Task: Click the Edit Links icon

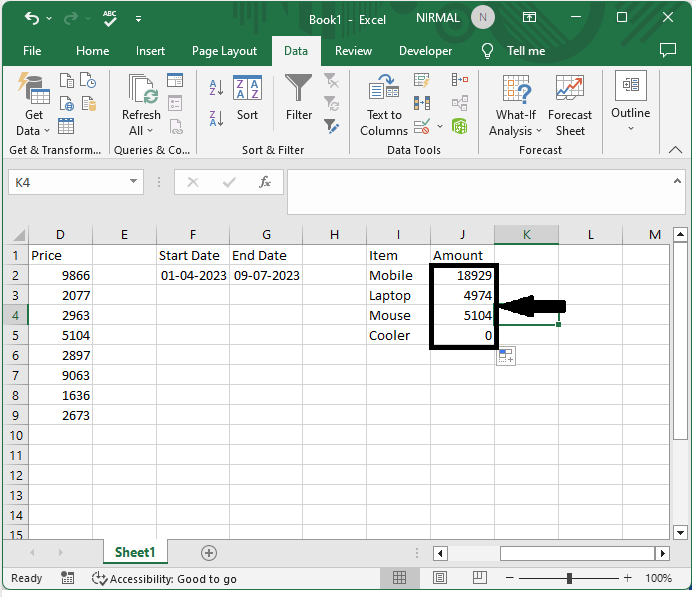Action: click(x=176, y=127)
